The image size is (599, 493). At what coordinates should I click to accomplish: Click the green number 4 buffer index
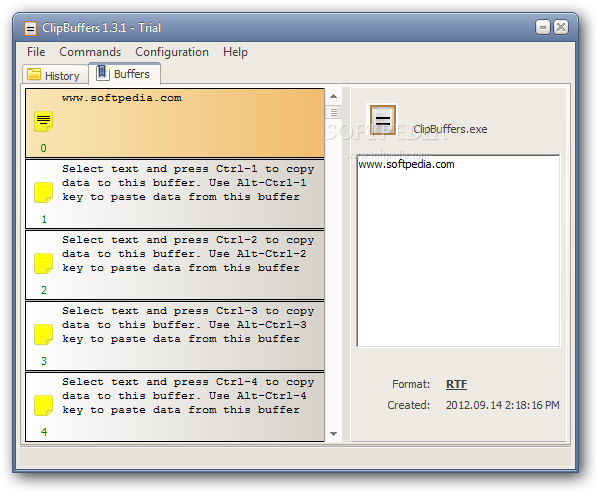(x=44, y=432)
